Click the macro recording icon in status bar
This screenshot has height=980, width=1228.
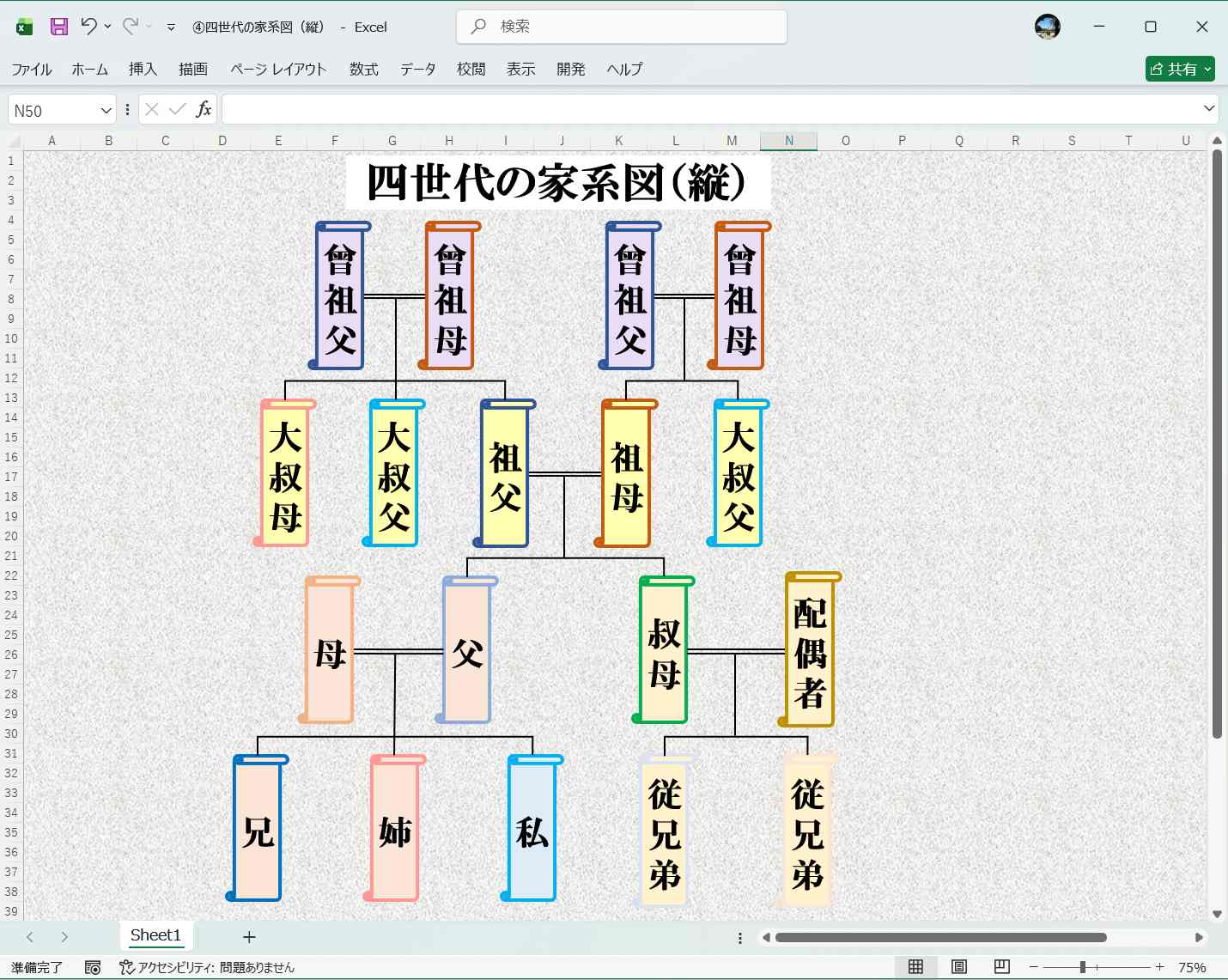point(91,966)
